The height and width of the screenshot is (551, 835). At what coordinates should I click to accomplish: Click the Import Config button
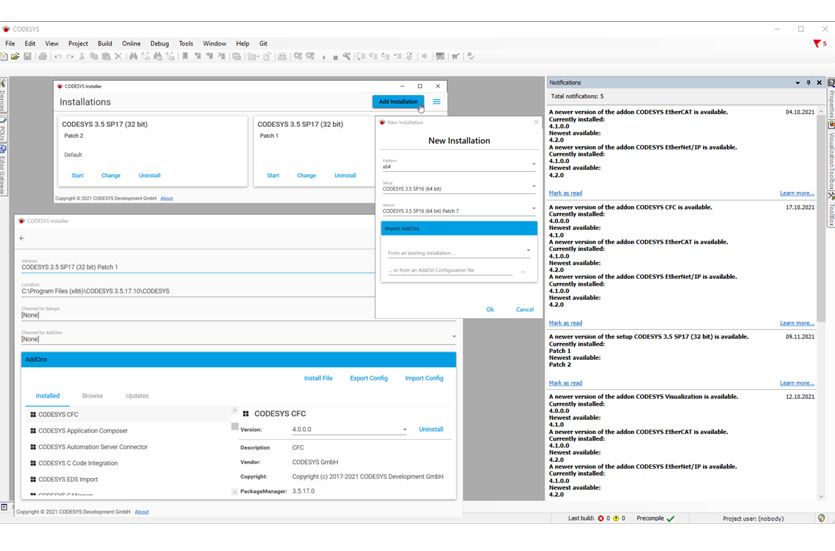coord(424,379)
